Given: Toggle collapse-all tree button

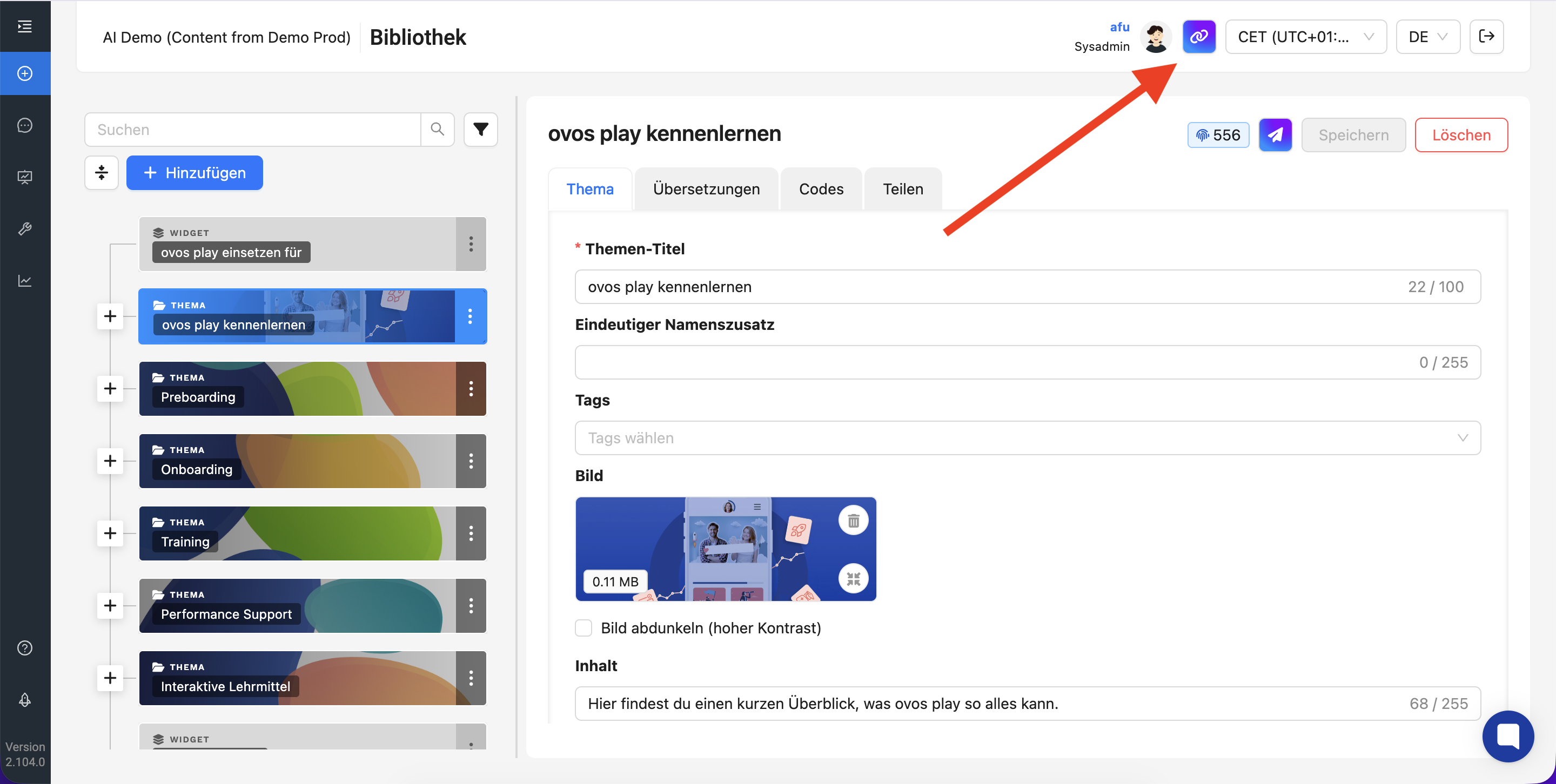Looking at the screenshot, I should [102, 173].
